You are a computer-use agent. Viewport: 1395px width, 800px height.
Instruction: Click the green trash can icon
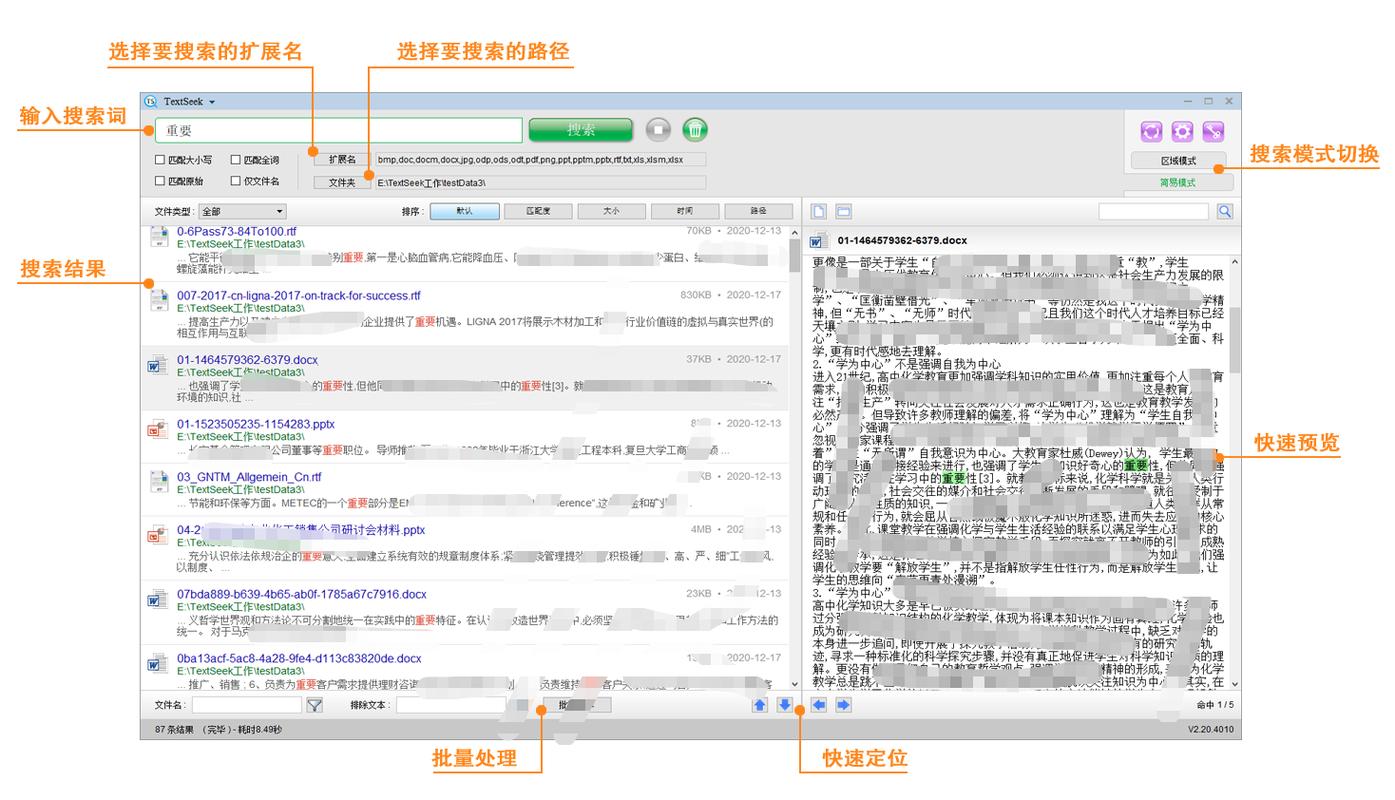695,130
